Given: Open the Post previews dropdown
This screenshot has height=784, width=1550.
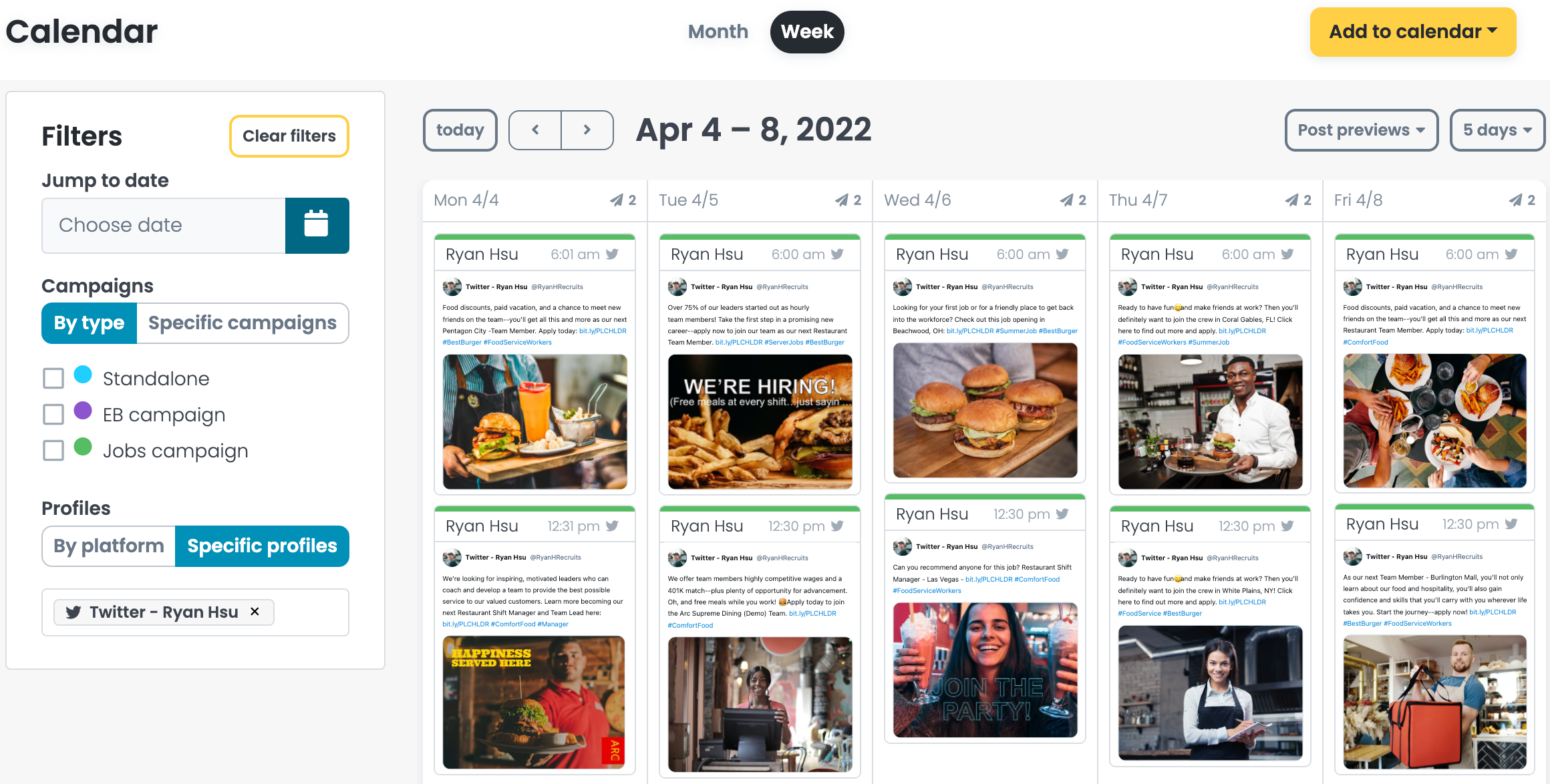Looking at the screenshot, I should [1361, 130].
